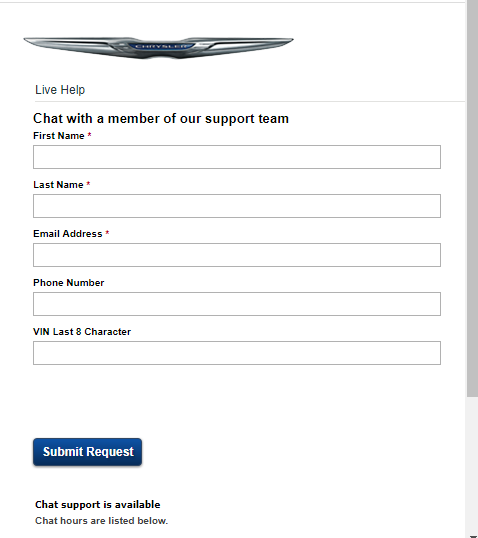478x538 pixels.
Task: Click the Last Name label text
Action: click(x=58, y=185)
